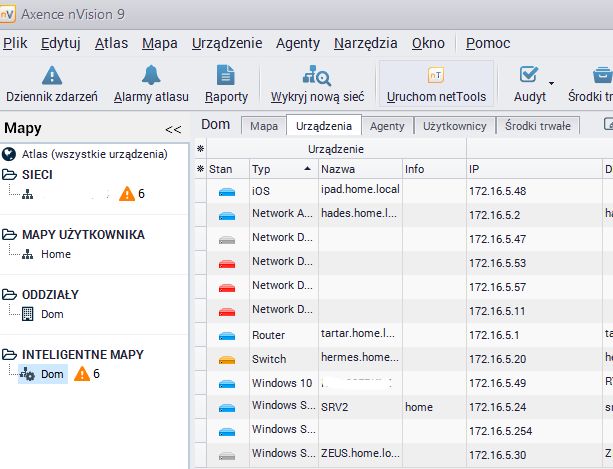Select Dom smart map under INTELIGENTNE MAPY
Screen dimensions: 613x469
(43, 374)
